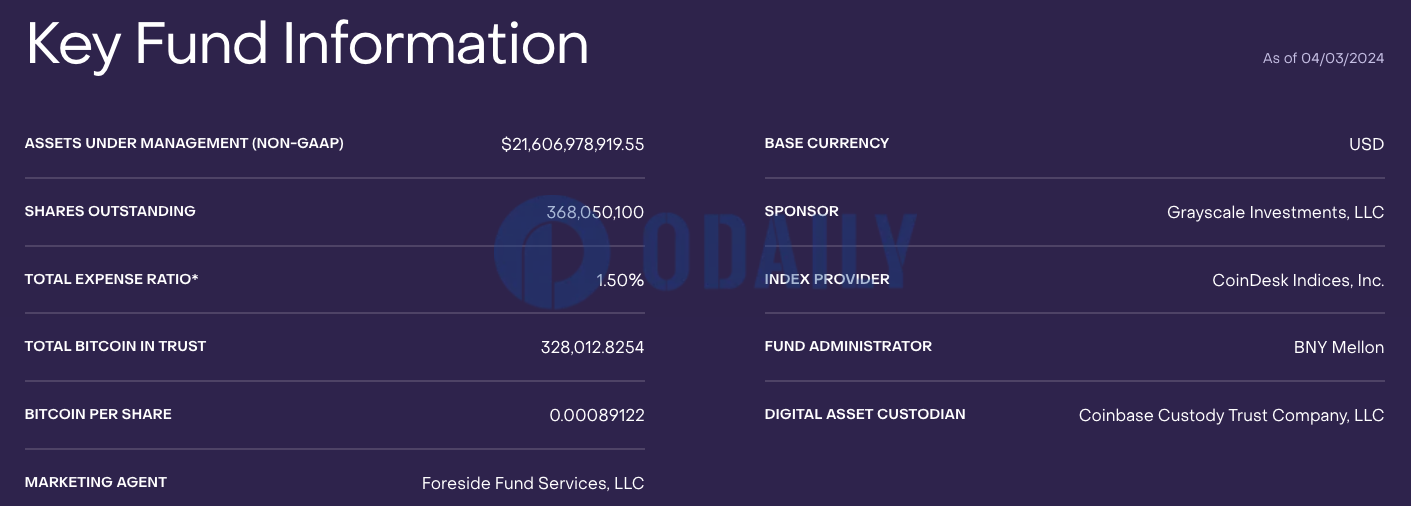Click Coinbase Custody Trust Company, LLC
Viewport: 1411px width, 506px height.
point(1232,415)
